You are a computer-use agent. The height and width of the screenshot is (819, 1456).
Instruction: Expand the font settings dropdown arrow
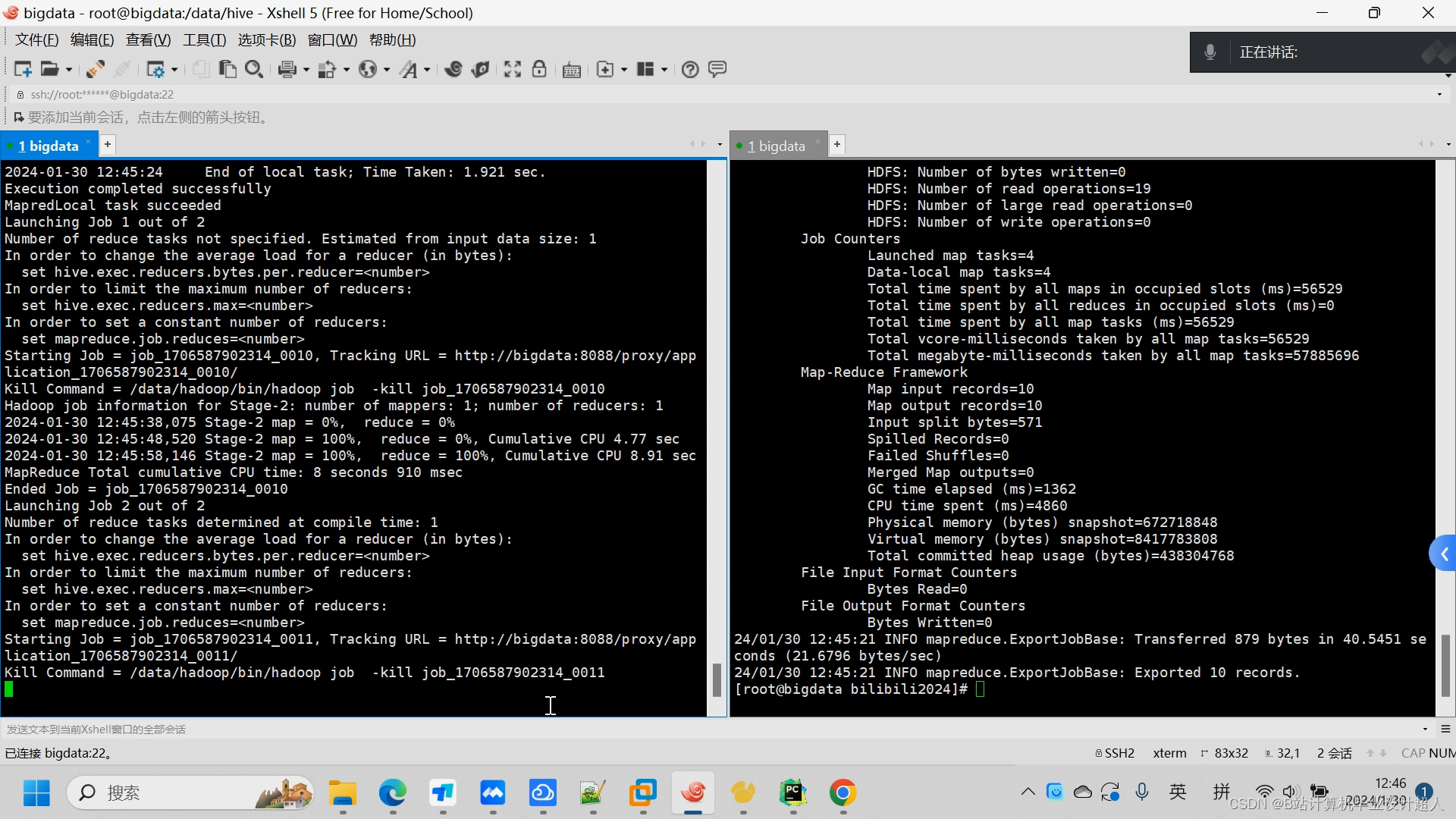point(427,70)
